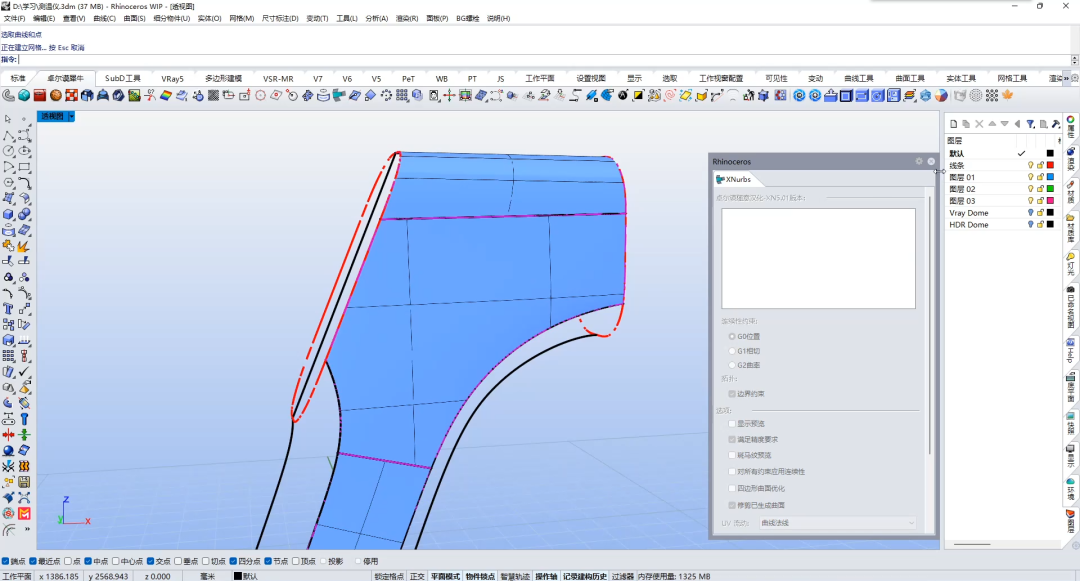Screen dimensions: 1080x581
Task: Click the orange sphere icon in top toolbar
Action: [x=56, y=96]
